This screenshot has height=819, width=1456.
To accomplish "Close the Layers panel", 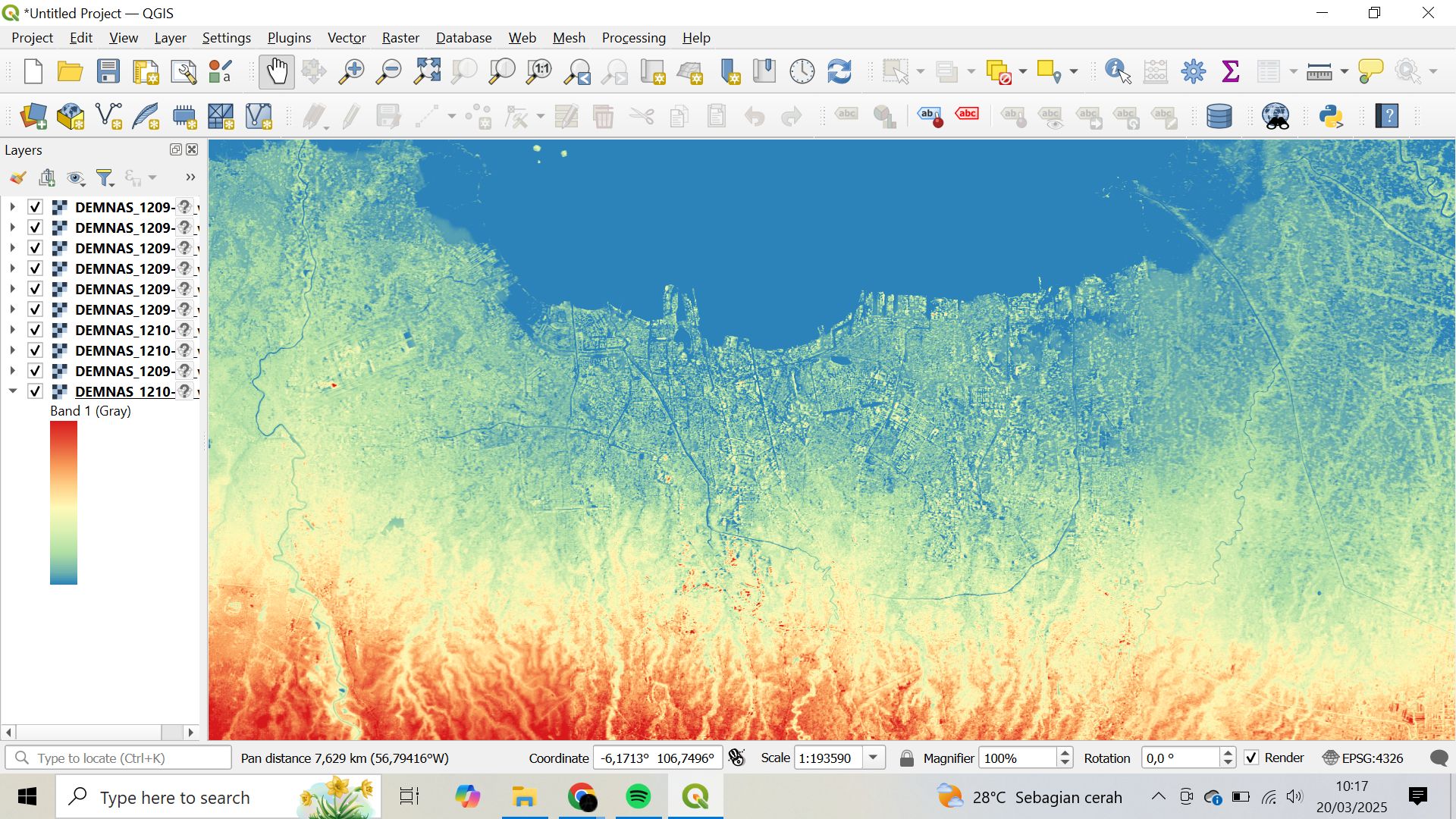I will 192,149.
